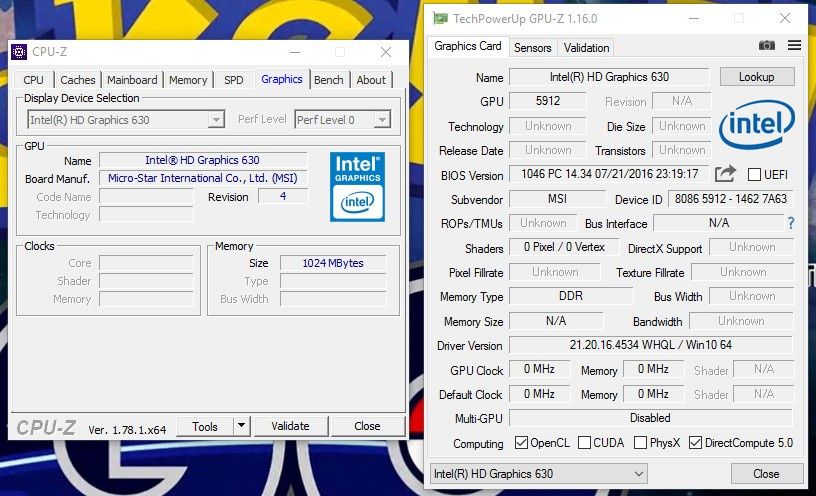Click the Device ID field

point(731,199)
